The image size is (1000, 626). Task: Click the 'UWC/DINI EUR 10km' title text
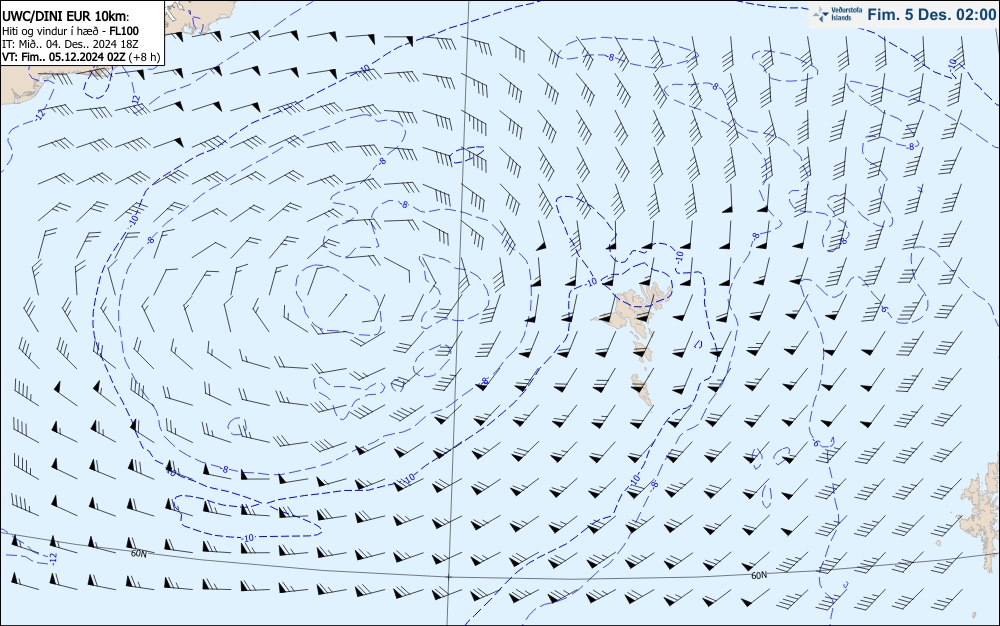tap(64, 17)
